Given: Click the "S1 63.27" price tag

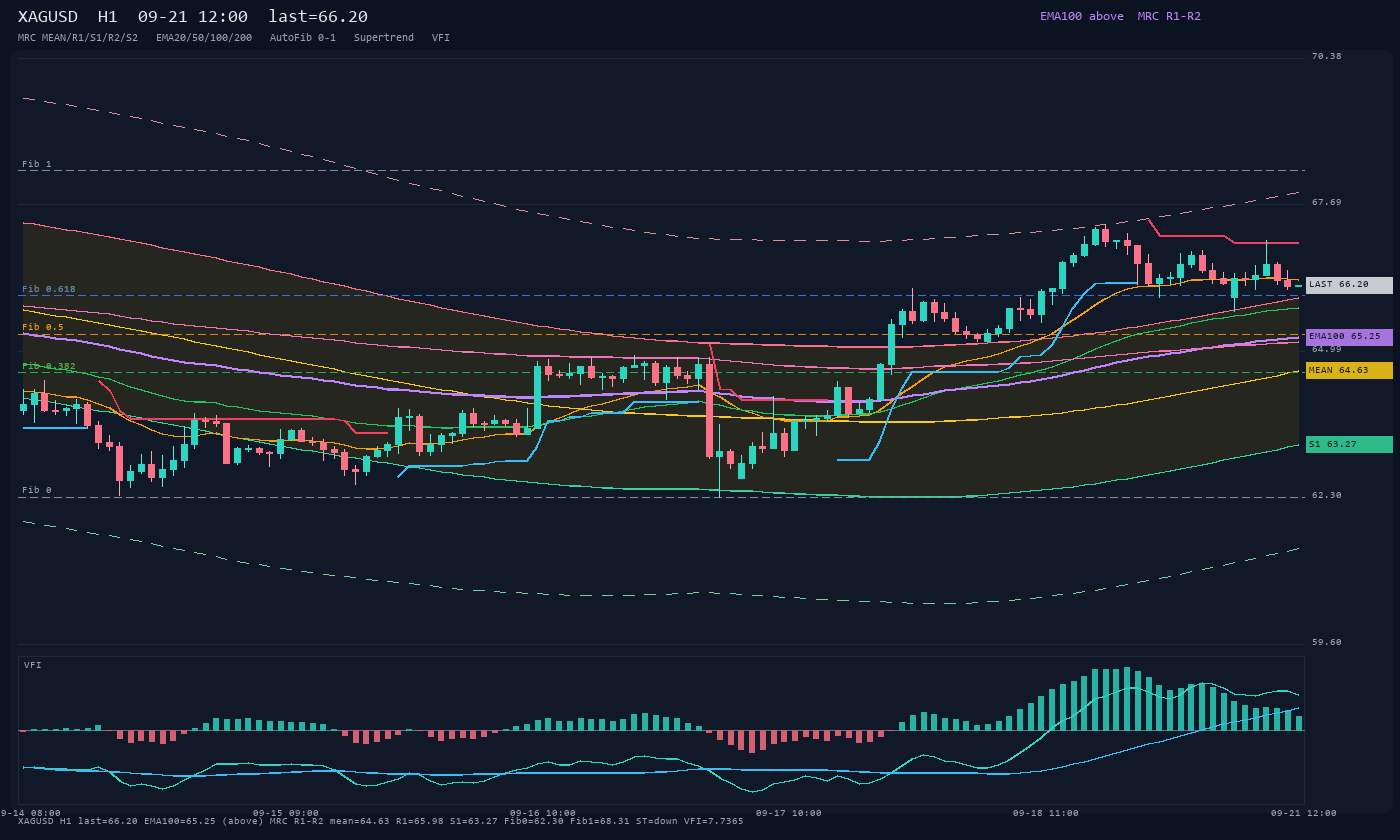Looking at the screenshot, I should [x=1349, y=444].
